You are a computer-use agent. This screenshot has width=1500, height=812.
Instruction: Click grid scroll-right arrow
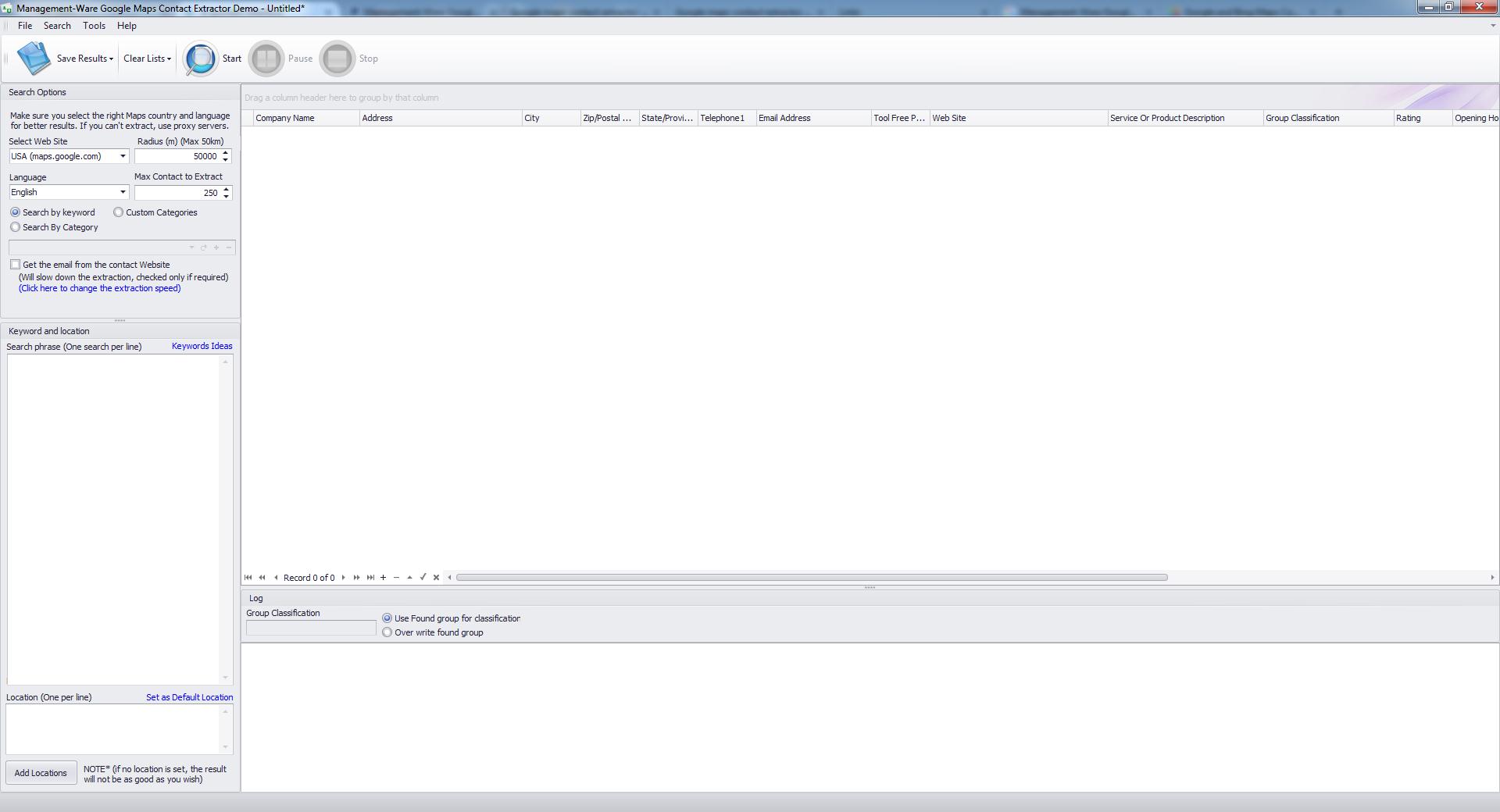(x=1492, y=578)
